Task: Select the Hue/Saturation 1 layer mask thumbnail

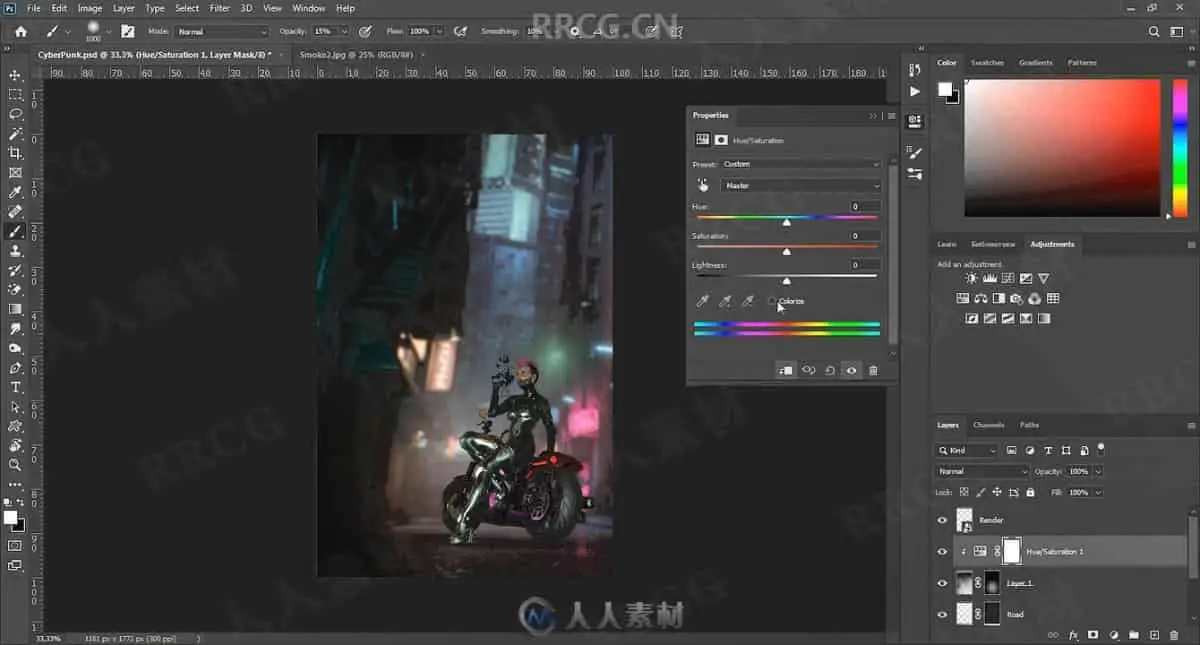Action: (x=1011, y=551)
